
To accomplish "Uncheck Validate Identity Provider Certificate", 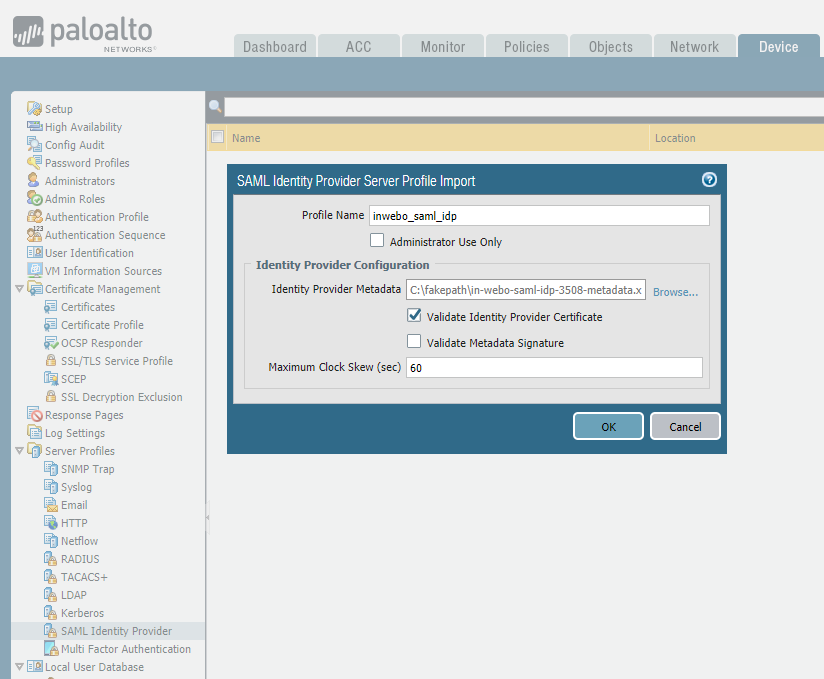I will point(414,316).
